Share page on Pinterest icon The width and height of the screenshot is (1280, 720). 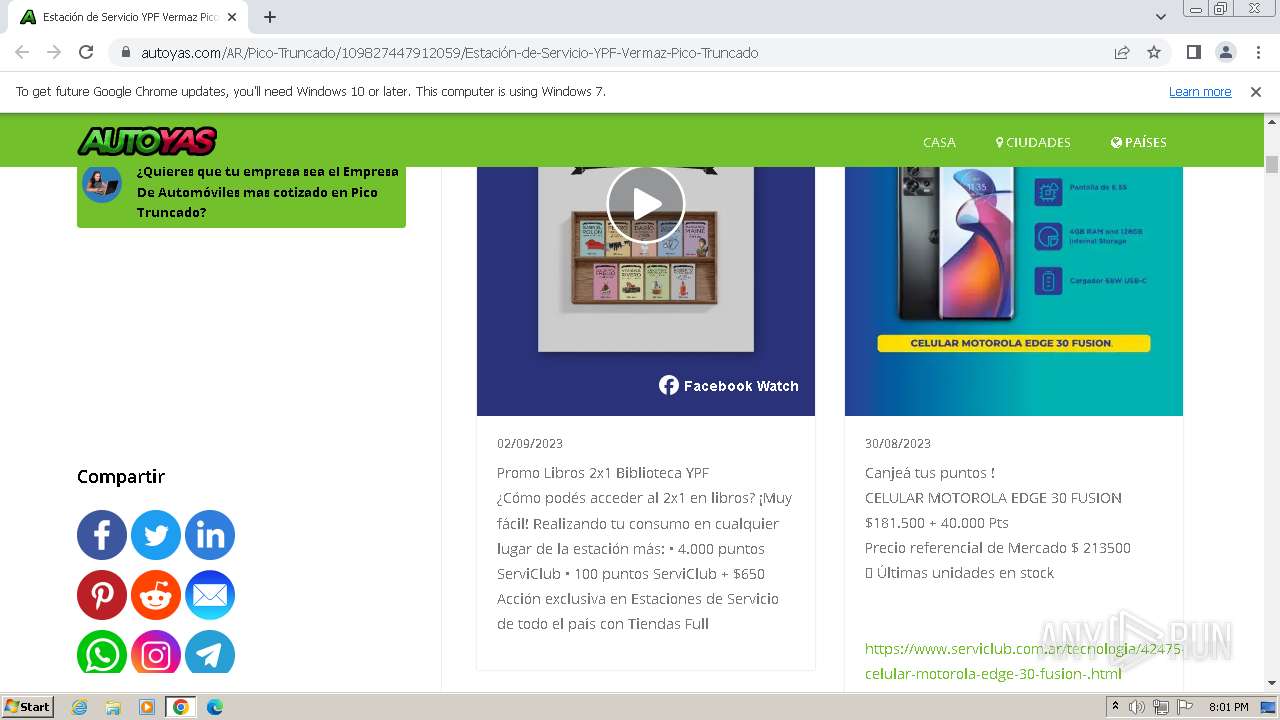102,595
